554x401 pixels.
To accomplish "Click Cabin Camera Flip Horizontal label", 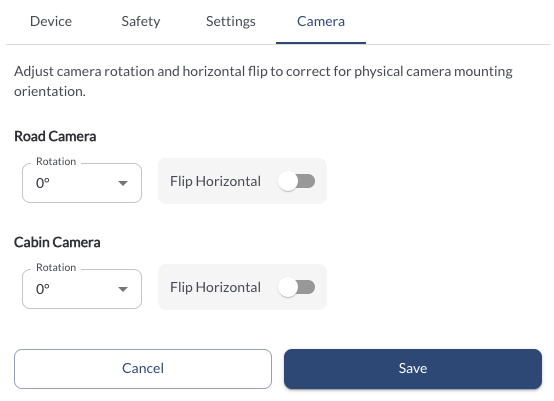I will click(215, 287).
